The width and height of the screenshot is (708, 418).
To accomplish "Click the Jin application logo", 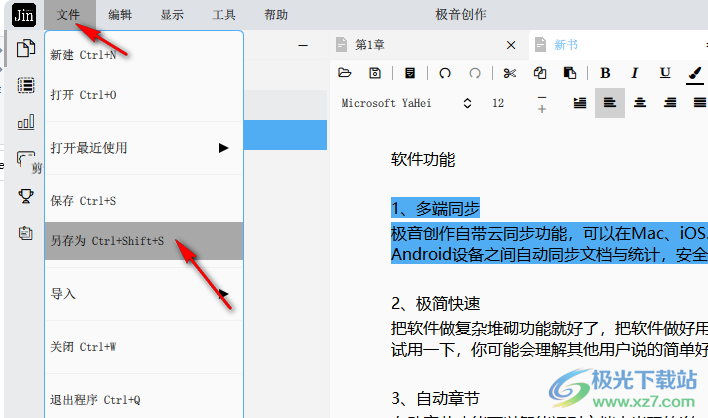I will (24, 15).
